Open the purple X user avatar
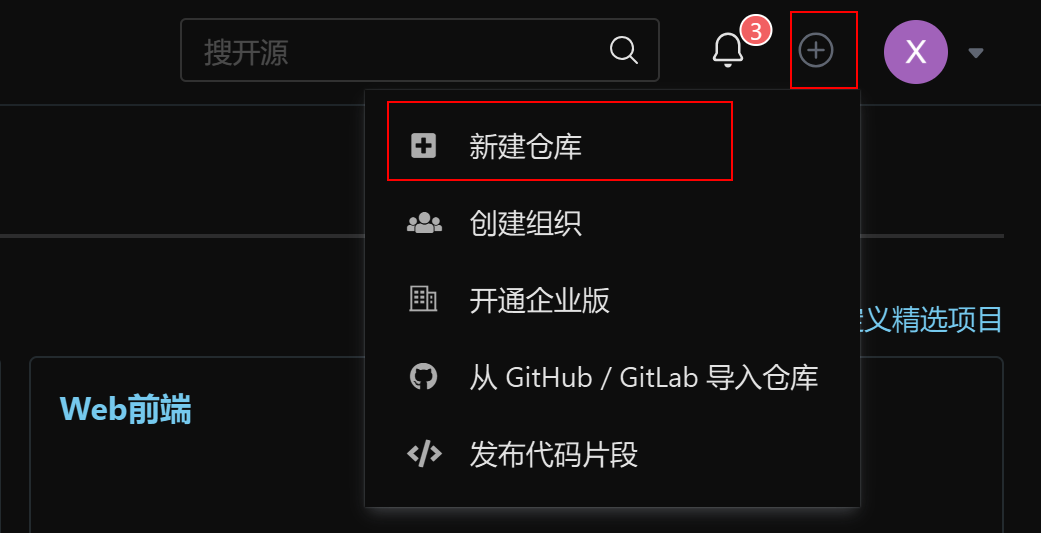 (x=916, y=52)
